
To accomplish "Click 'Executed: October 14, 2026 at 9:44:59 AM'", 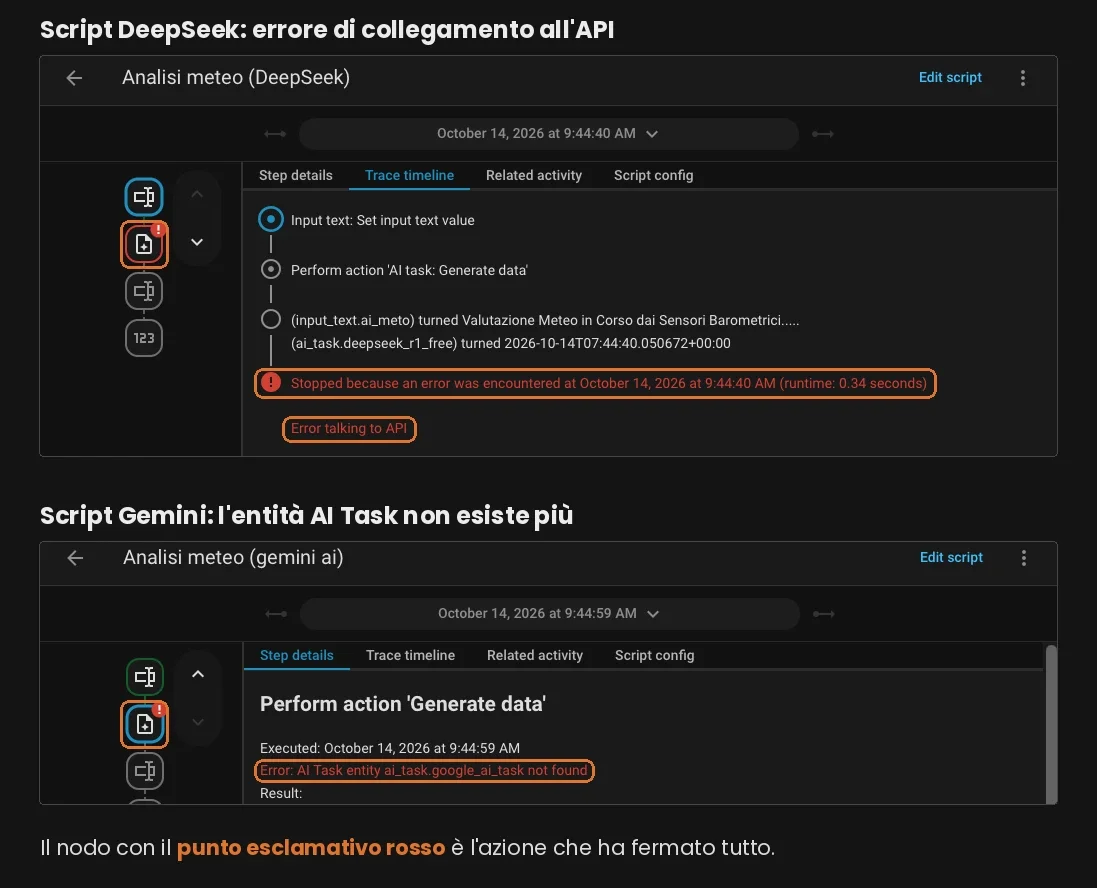I will pos(390,748).
